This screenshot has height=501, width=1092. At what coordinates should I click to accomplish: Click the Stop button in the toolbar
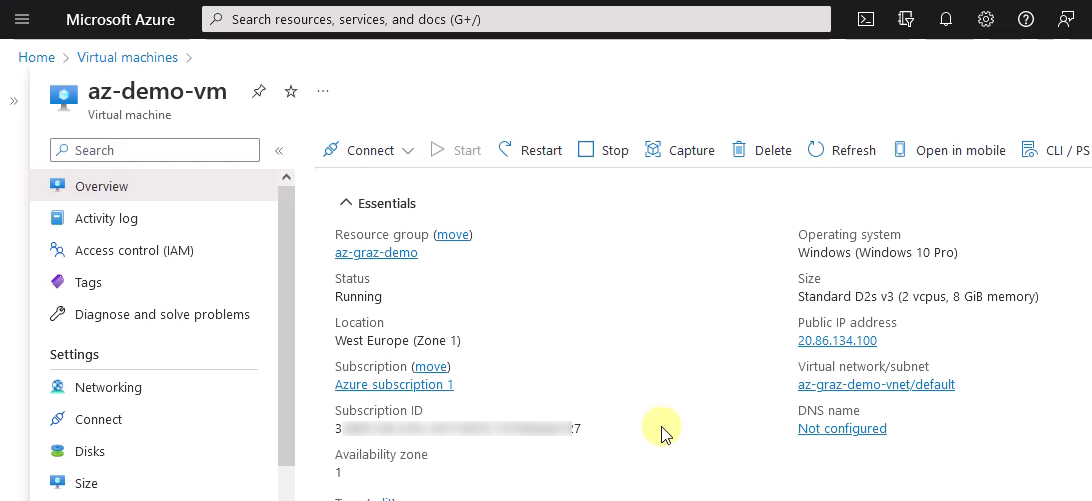(x=603, y=150)
